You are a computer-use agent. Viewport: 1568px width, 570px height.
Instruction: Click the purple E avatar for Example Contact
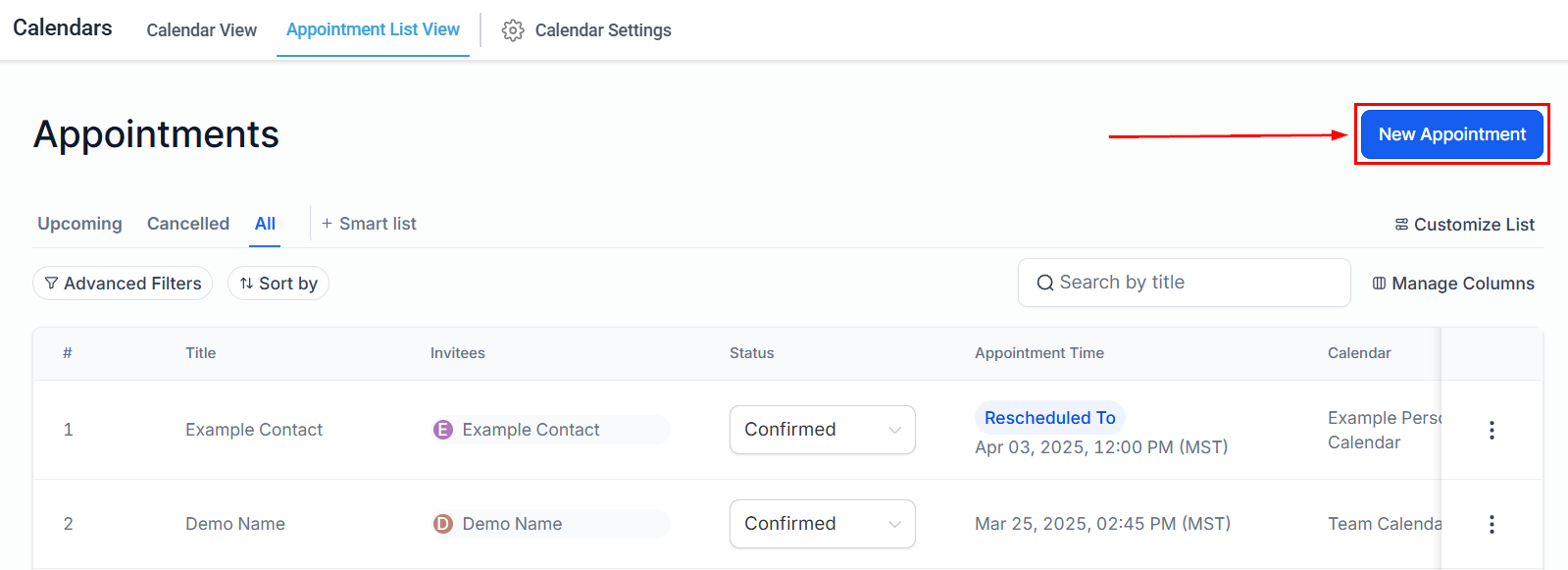[x=443, y=430]
